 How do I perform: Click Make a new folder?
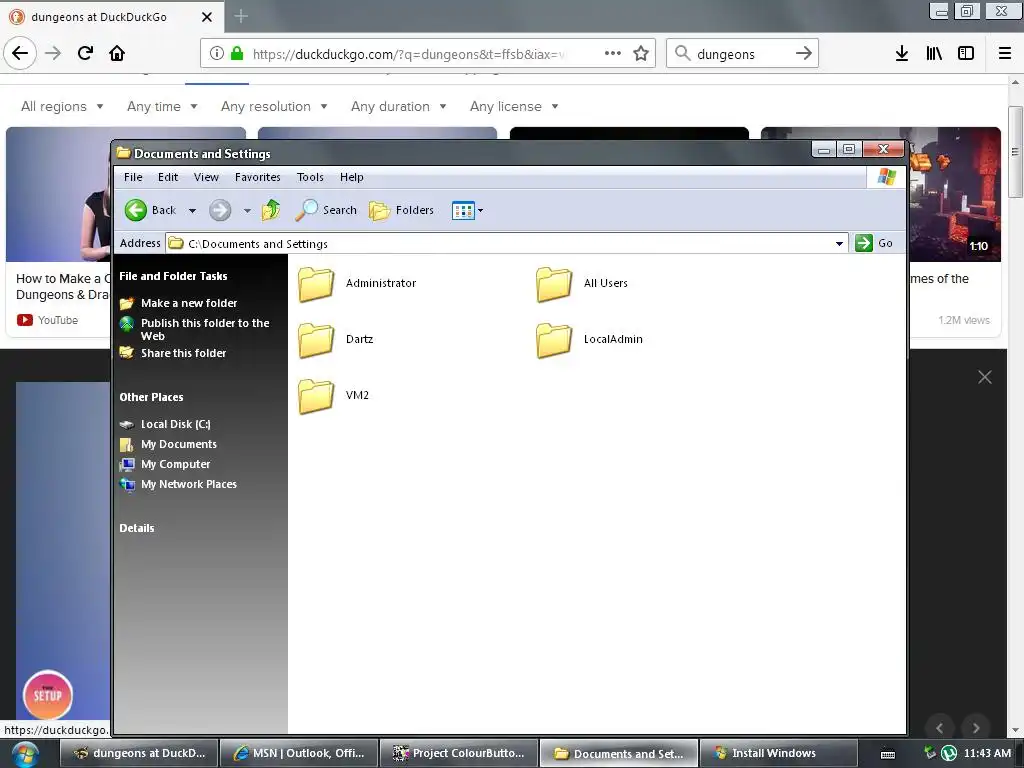(x=179, y=303)
